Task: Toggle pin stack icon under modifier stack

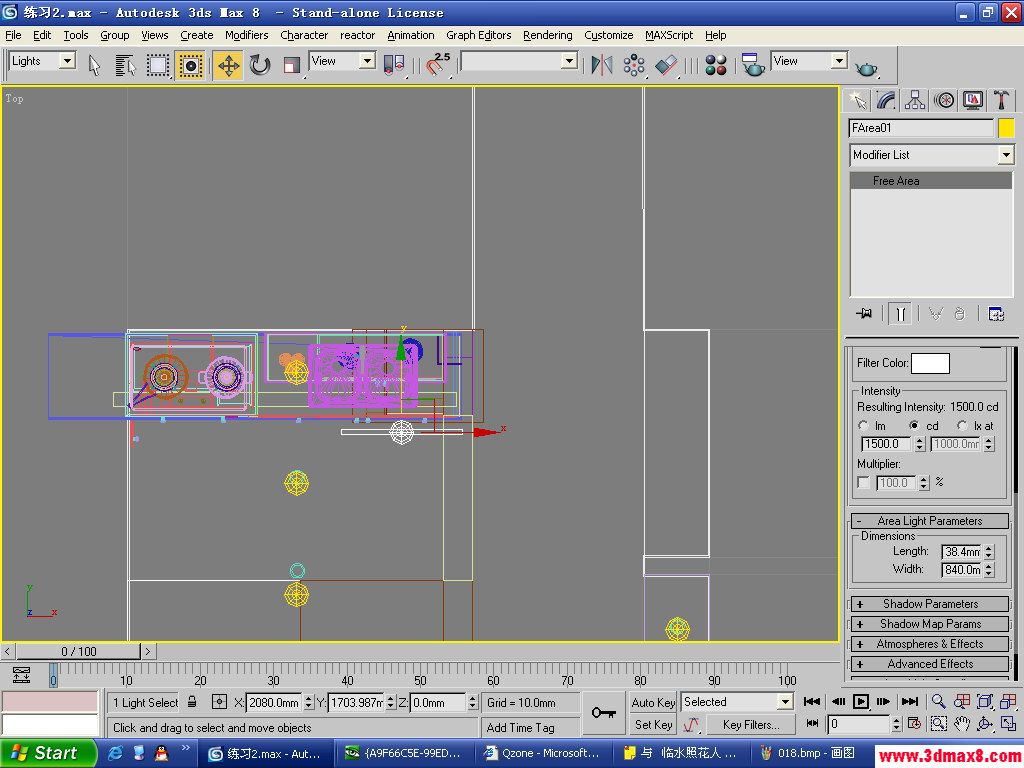Action: click(x=864, y=313)
